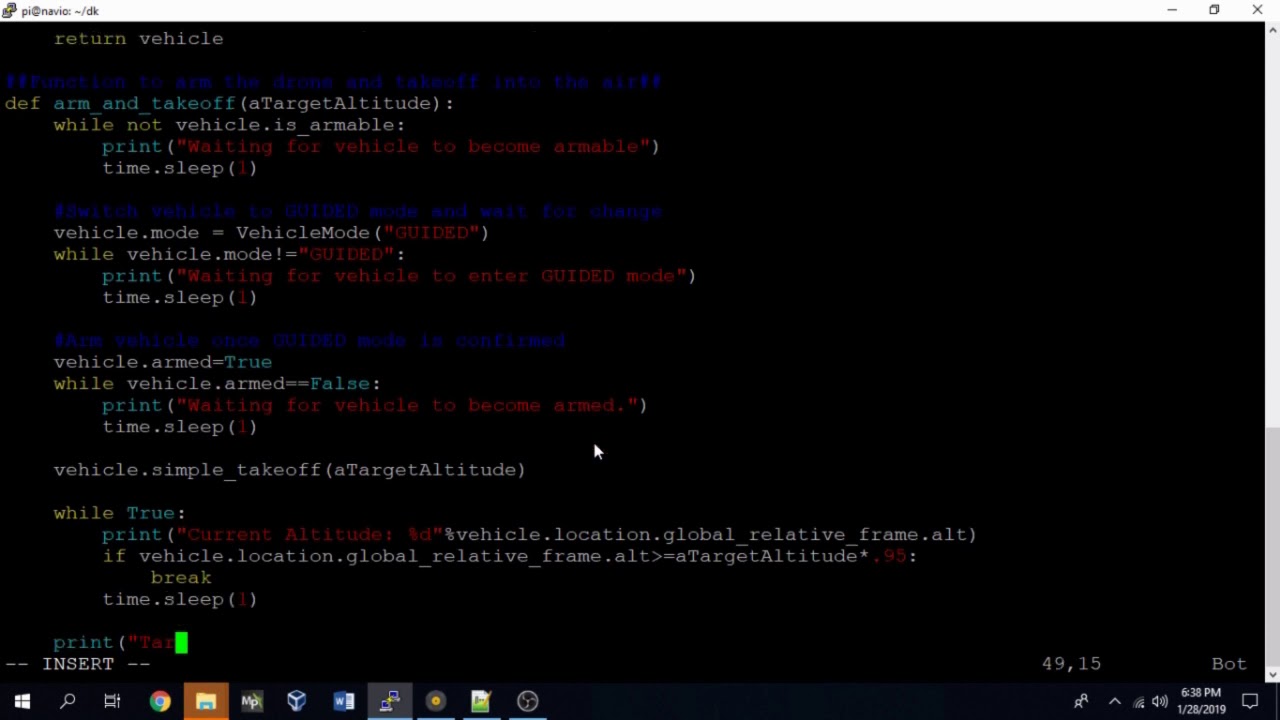1280x720 pixels.
Task: Click 'while not vehicle.is_armable:' line
Action: pos(229,125)
